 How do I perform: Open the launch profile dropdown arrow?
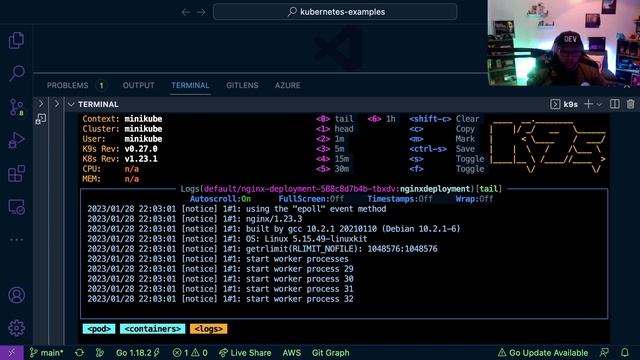599,104
